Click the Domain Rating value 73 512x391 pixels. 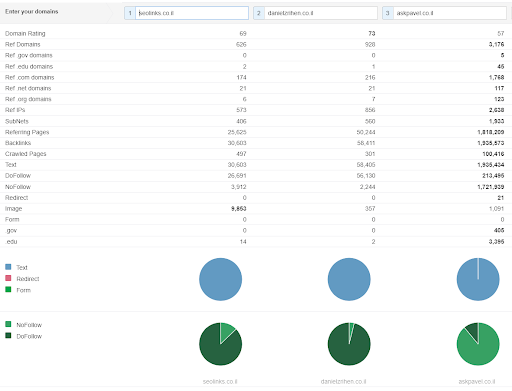point(372,33)
